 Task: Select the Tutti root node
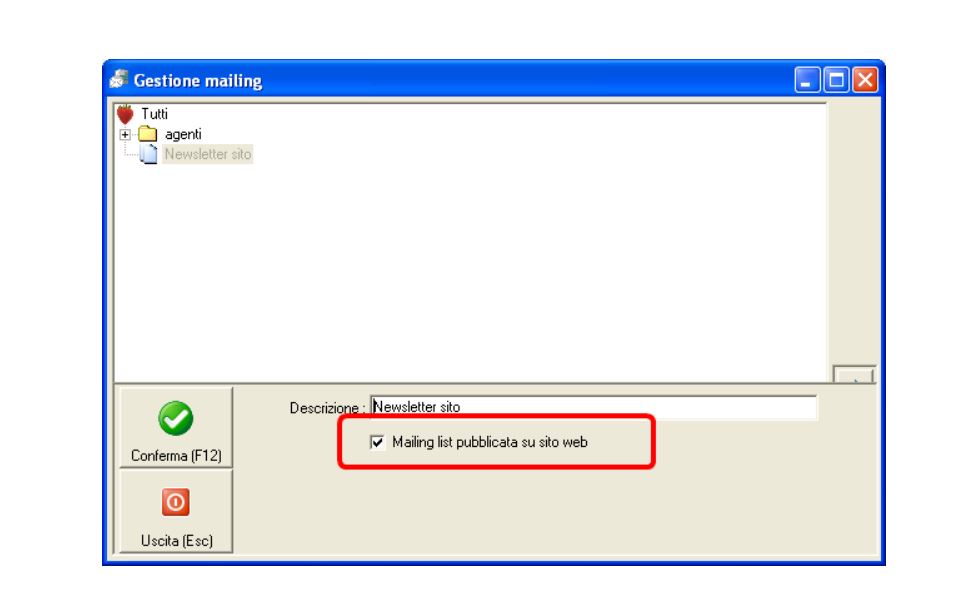[154, 114]
